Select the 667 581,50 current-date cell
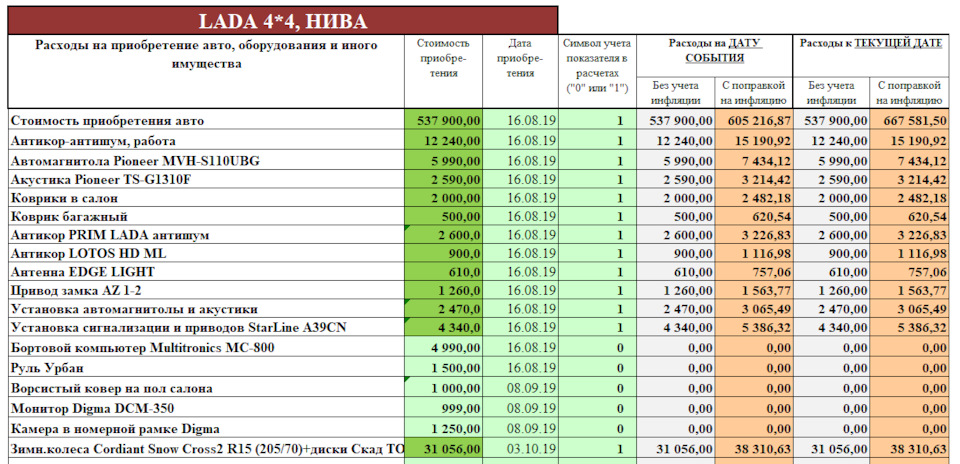 909,121
